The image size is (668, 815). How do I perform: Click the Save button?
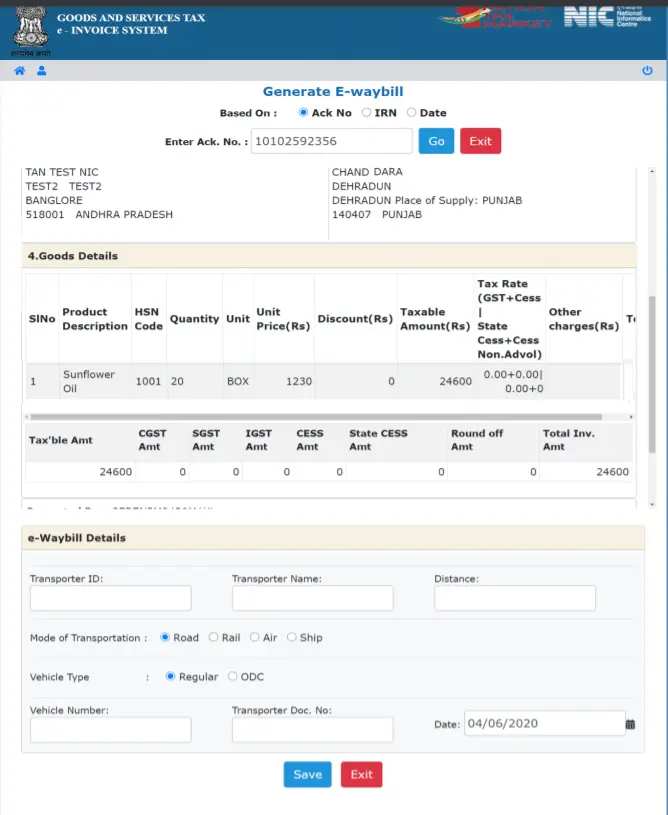307,774
